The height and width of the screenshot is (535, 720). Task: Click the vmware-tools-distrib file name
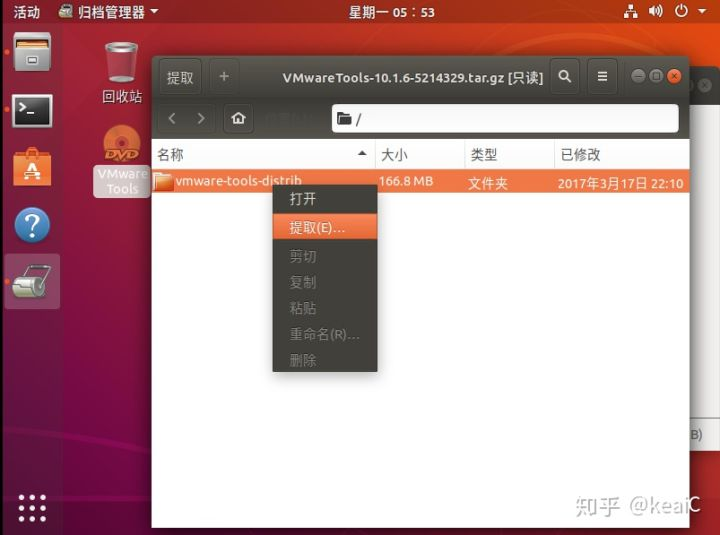pyautogui.click(x=238, y=180)
